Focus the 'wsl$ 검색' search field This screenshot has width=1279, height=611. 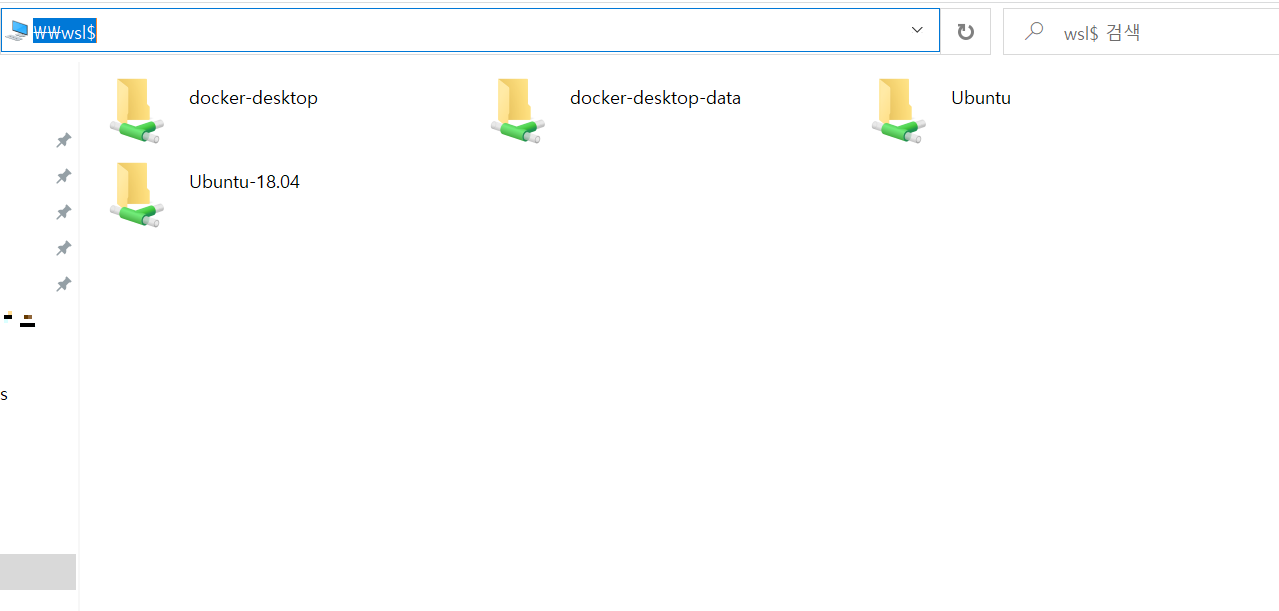(1141, 32)
